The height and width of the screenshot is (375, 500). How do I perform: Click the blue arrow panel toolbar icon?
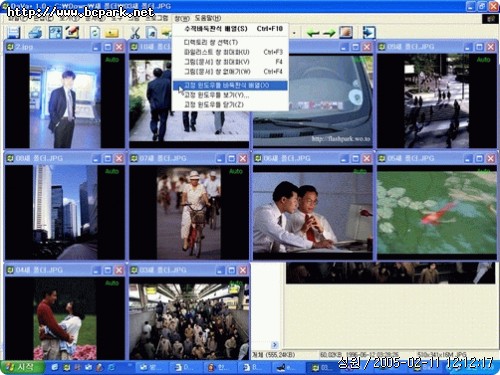coord(369,32)
